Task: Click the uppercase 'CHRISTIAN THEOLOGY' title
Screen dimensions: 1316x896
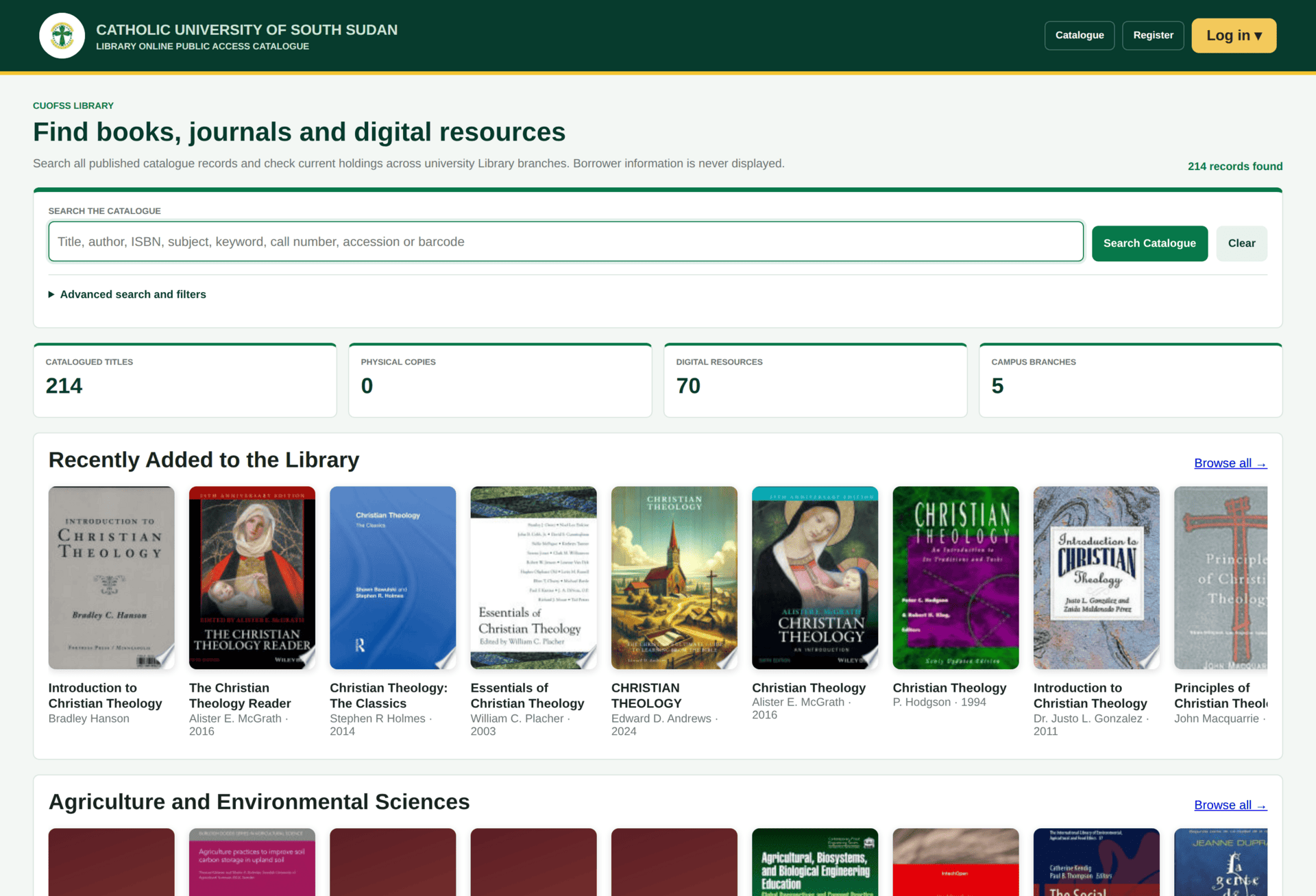Action: click(x=646, y=696)
